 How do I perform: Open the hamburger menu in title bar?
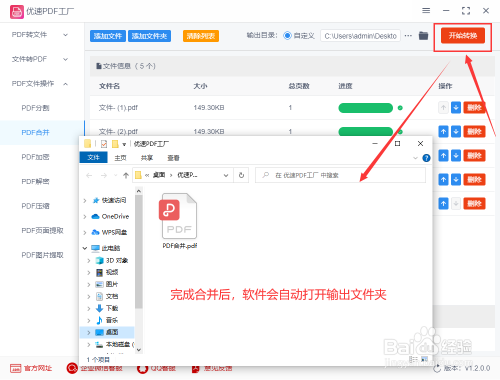426,11
